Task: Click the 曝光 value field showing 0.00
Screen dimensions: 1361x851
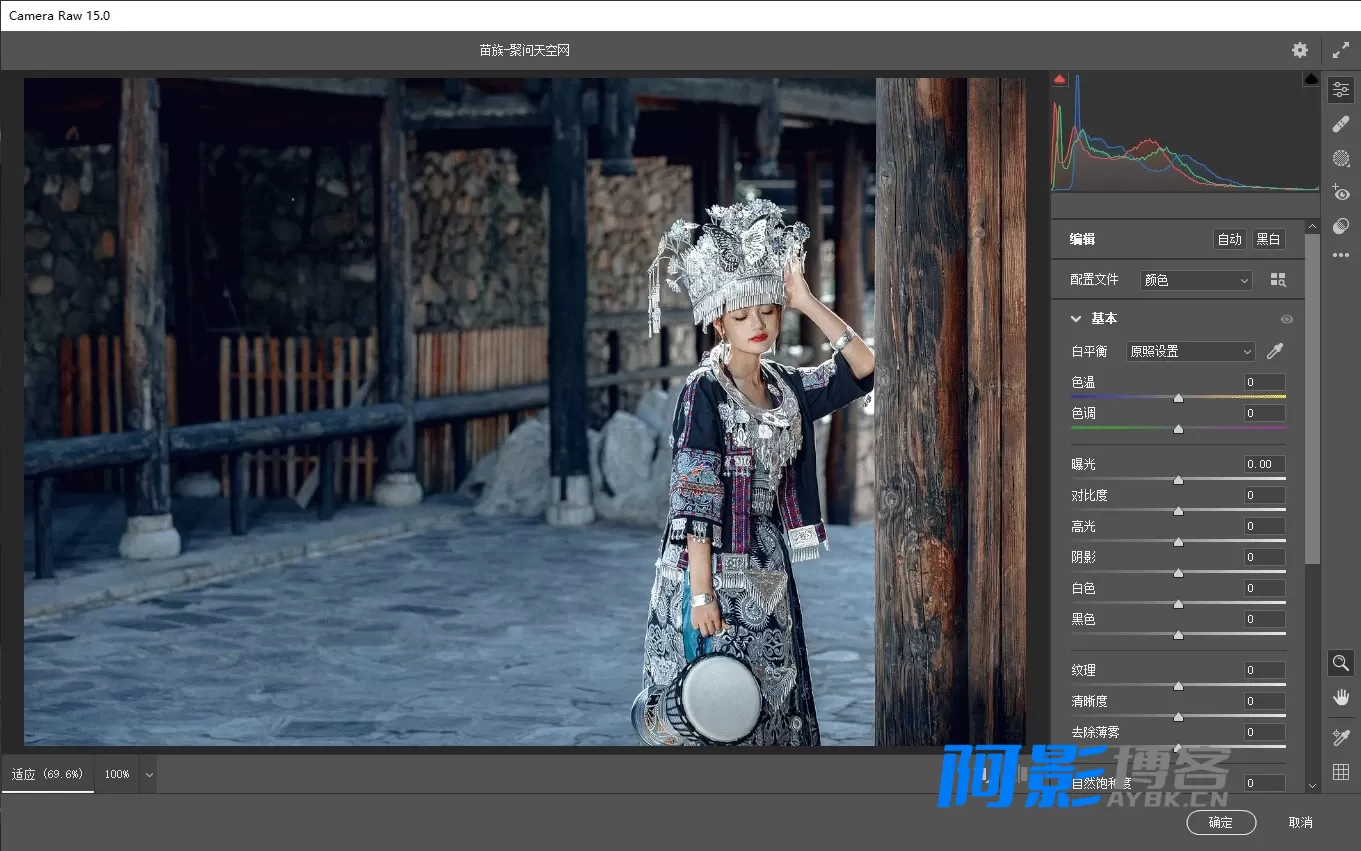Action: coord(1265,464)
